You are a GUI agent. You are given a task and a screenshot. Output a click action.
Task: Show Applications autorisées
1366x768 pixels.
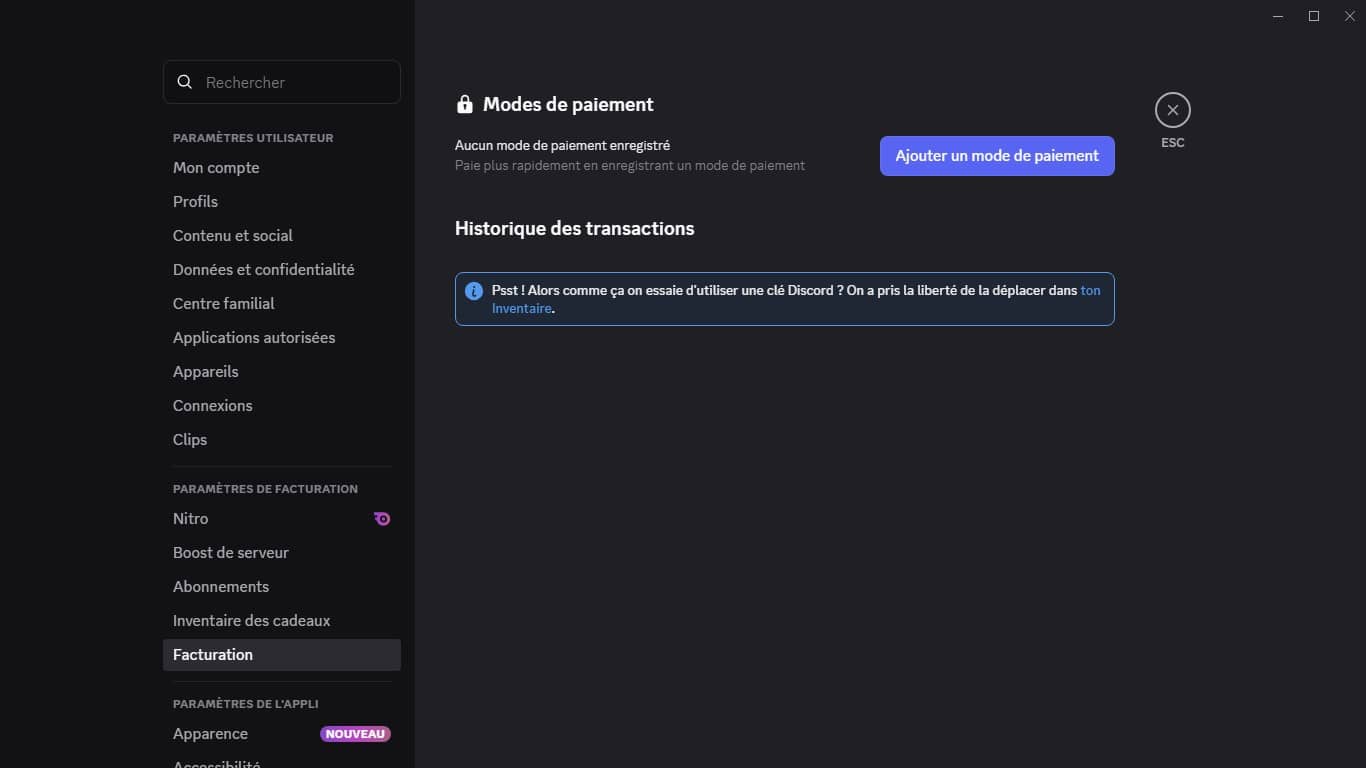pyautogui.click(x=254, y=338)
